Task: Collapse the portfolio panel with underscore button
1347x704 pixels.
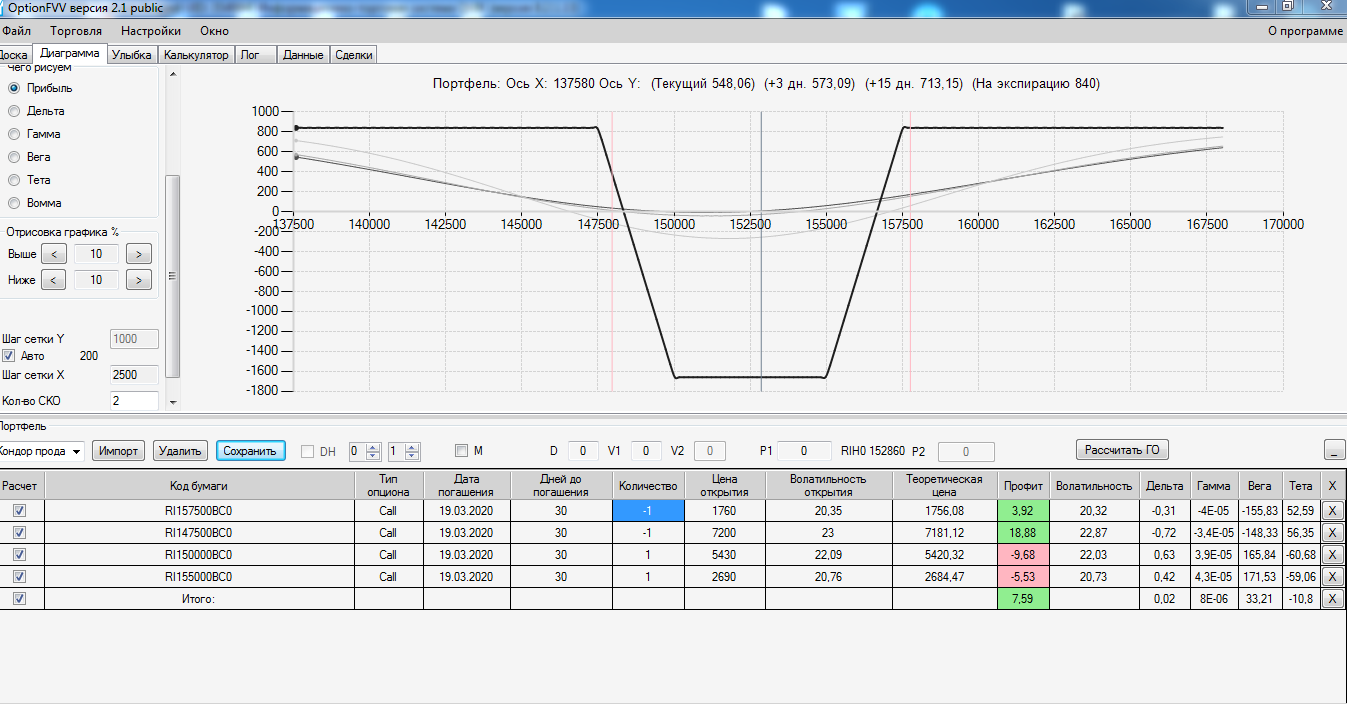Action: (x=1334, y=450)
